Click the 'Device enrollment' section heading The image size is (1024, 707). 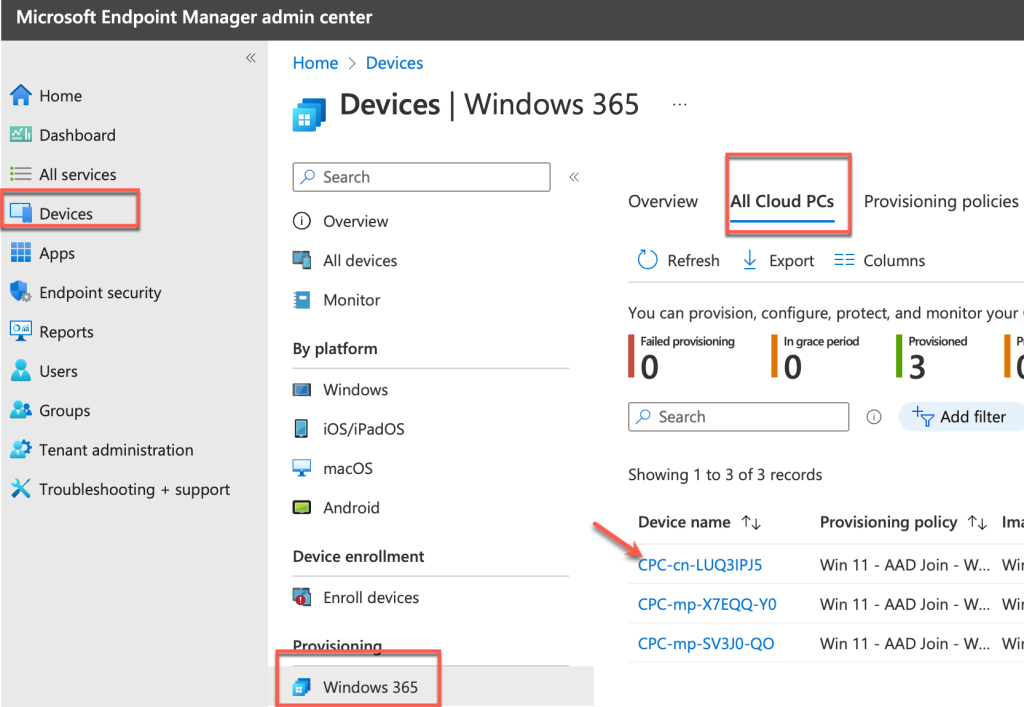coord(359,556)
